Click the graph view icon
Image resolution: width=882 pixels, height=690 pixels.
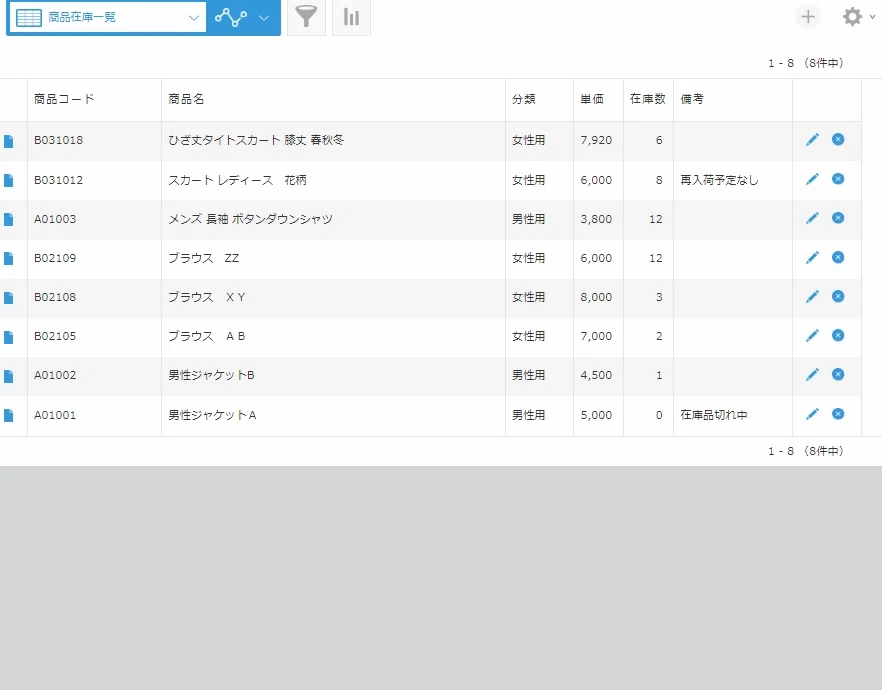231,17
